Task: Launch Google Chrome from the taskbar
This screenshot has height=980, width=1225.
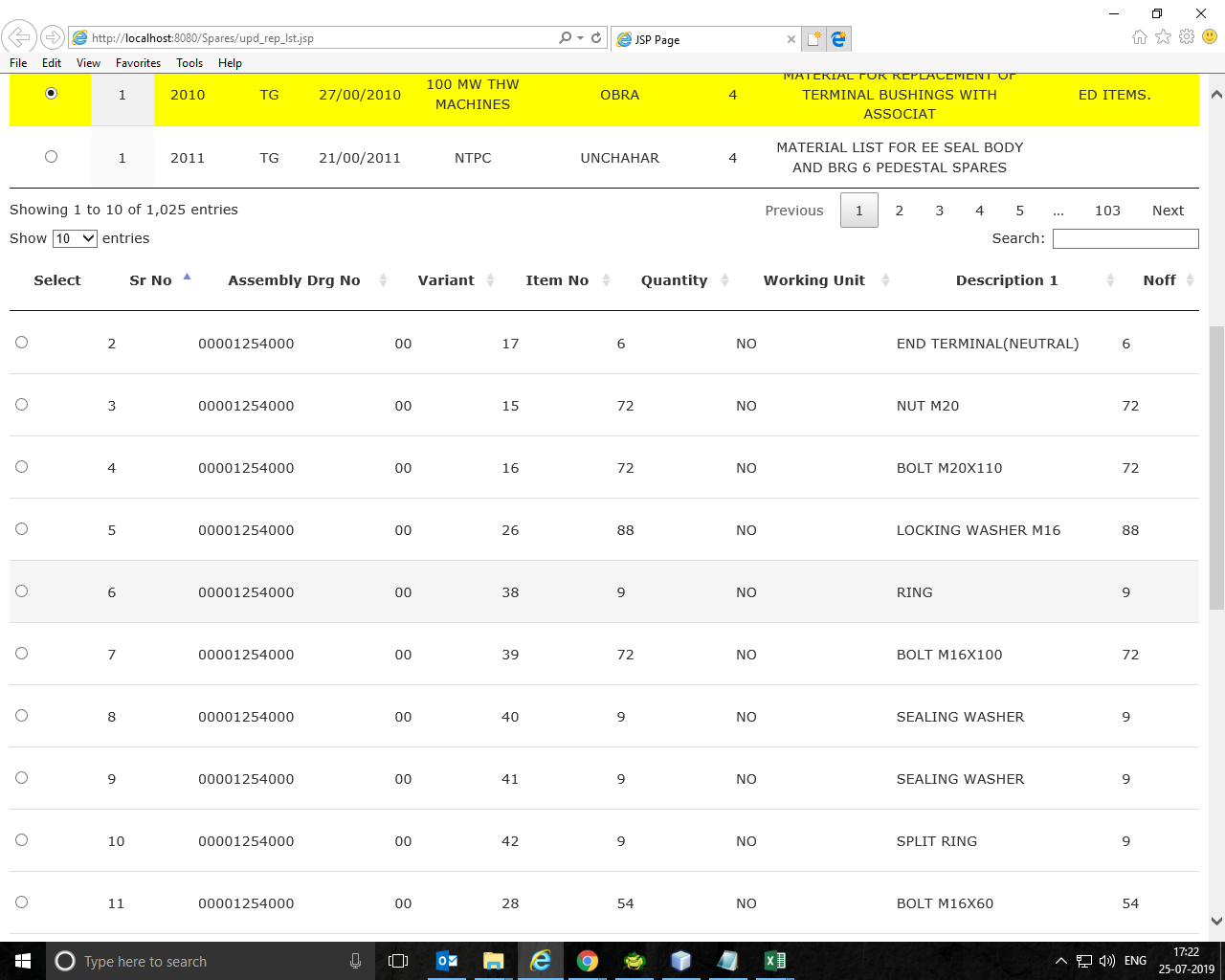Action: (587, 961)
